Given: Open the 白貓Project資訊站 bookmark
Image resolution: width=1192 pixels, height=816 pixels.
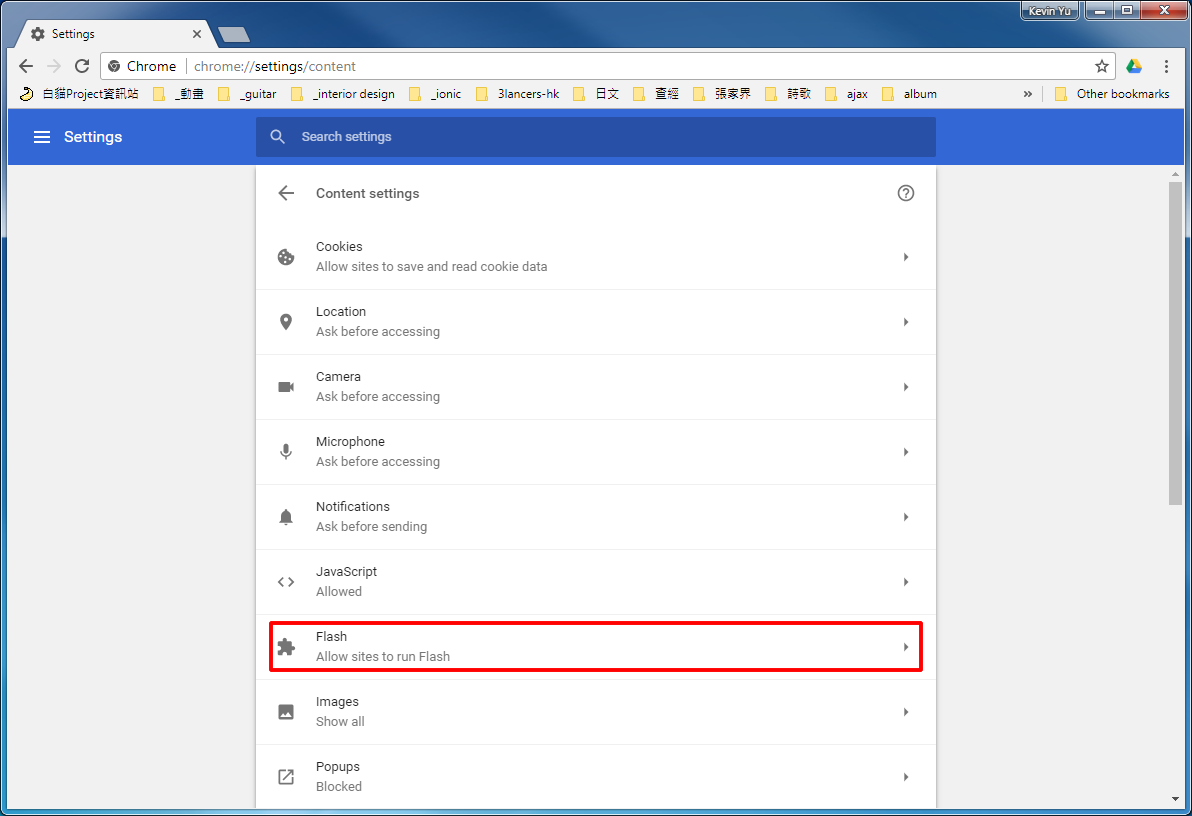Looking at the screenshot, I should click(79, 94).
